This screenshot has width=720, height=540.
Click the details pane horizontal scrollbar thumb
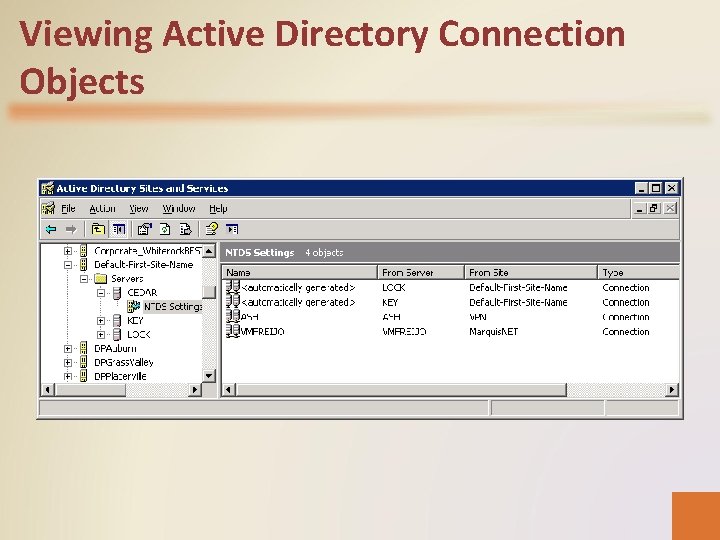click(401, 389)
